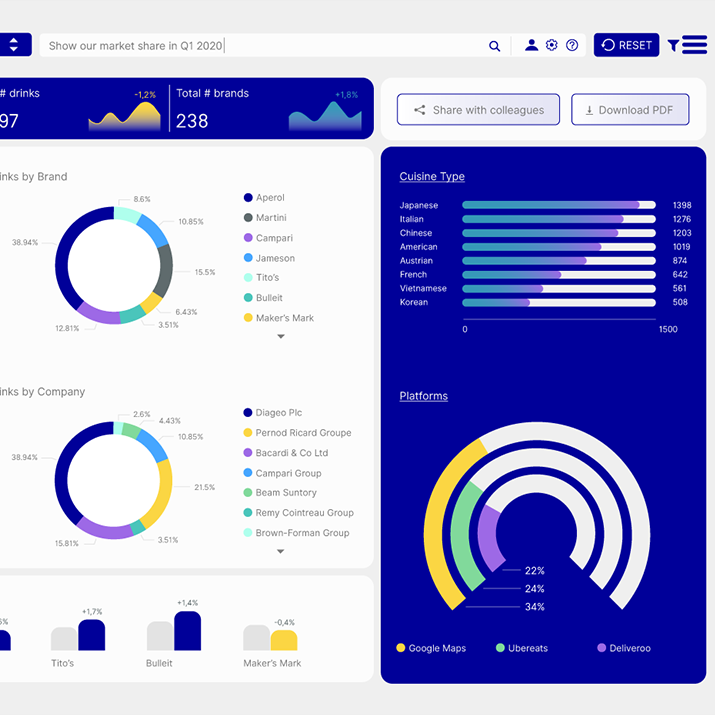Click the +1,8% brands trend sparkline
The height and width of the screenshot is (715, 715).
[x=325, y=116]
